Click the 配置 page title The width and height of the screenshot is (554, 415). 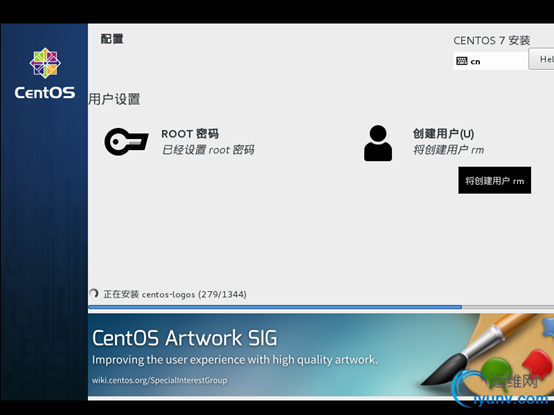coord(112,39)
